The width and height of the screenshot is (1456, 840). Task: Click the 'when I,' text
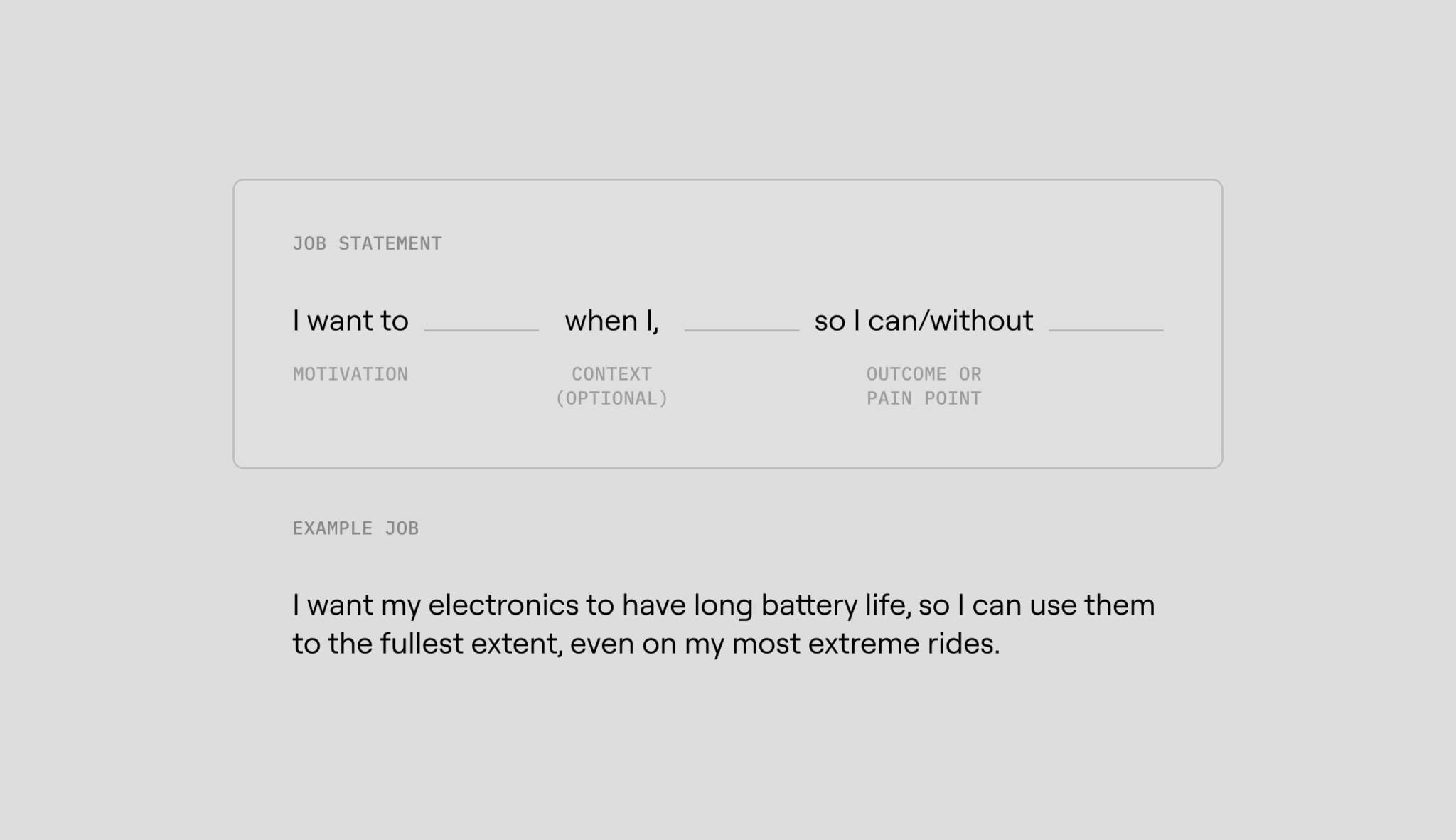[x=611, y=321]
